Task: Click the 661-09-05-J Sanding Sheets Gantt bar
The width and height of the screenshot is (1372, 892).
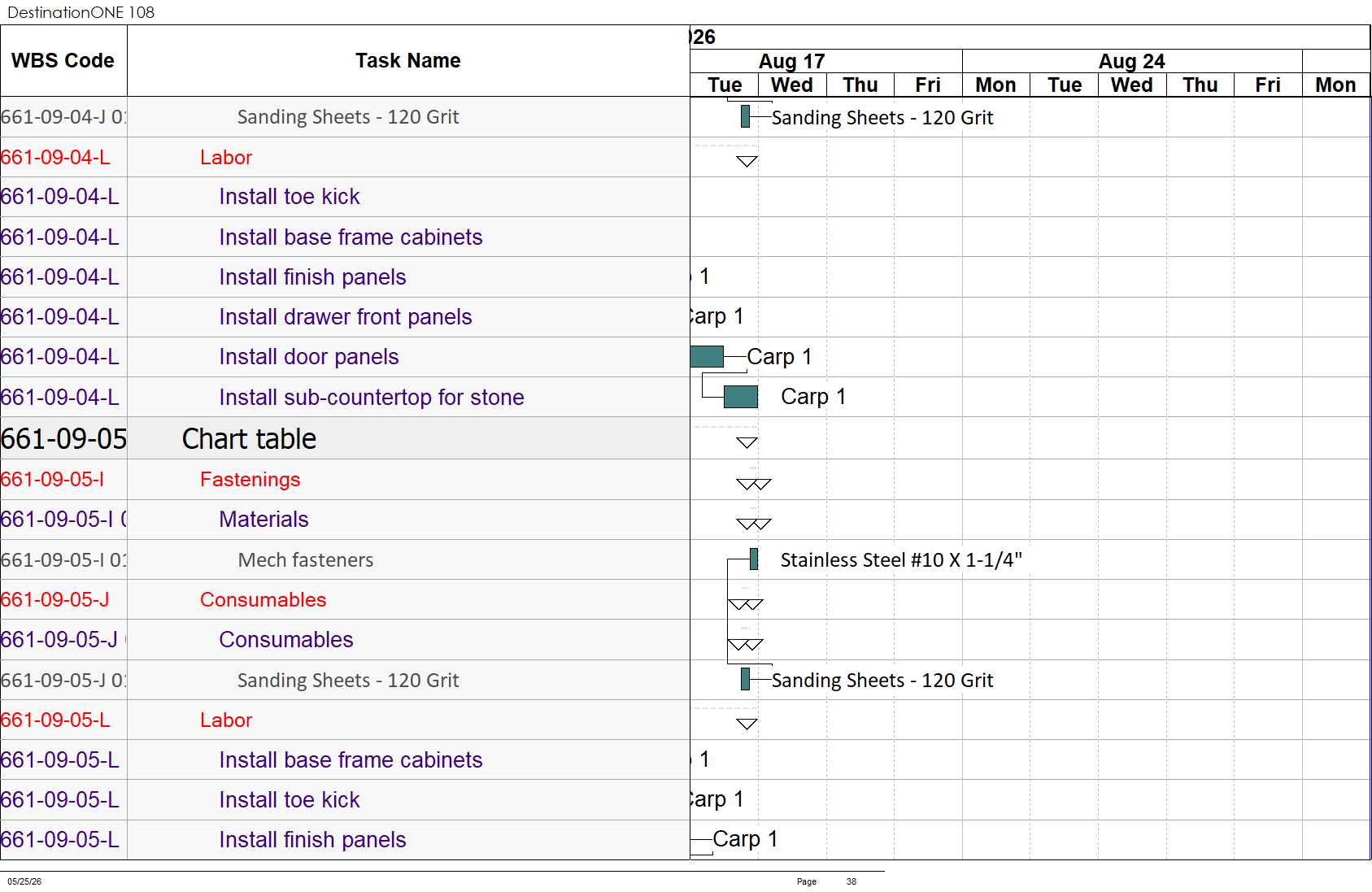Action: coord(745,679)
